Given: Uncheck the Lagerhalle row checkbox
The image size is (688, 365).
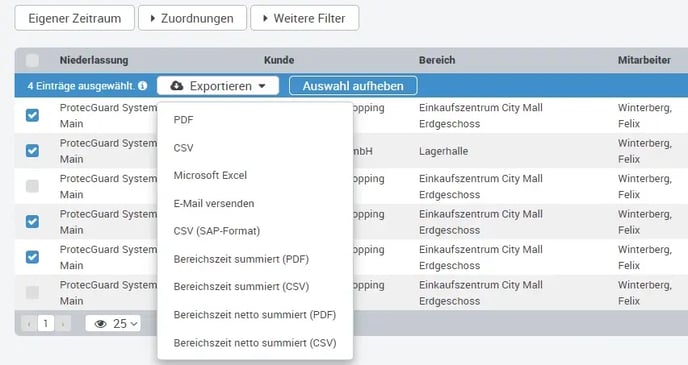Looking at the screenshot, I should click(32, 150).
